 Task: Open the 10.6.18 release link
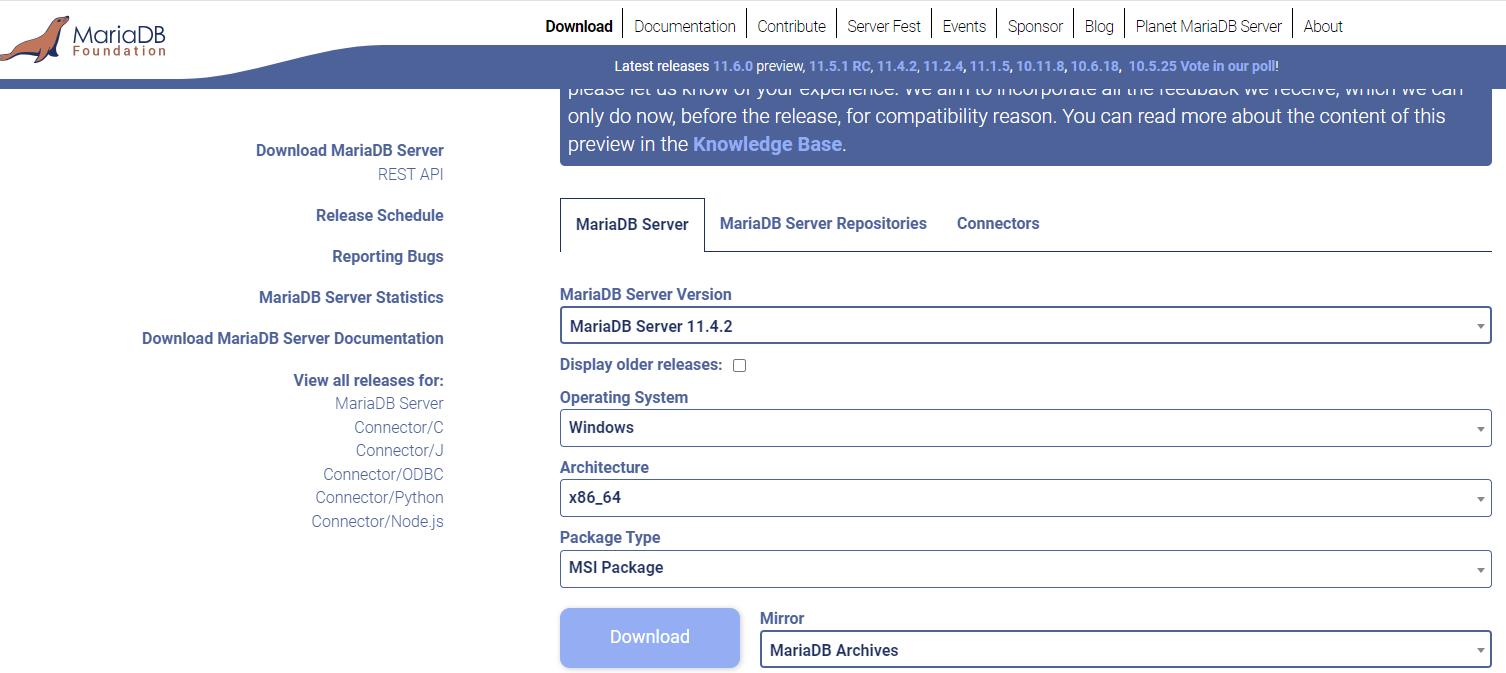click(1094, 66)
